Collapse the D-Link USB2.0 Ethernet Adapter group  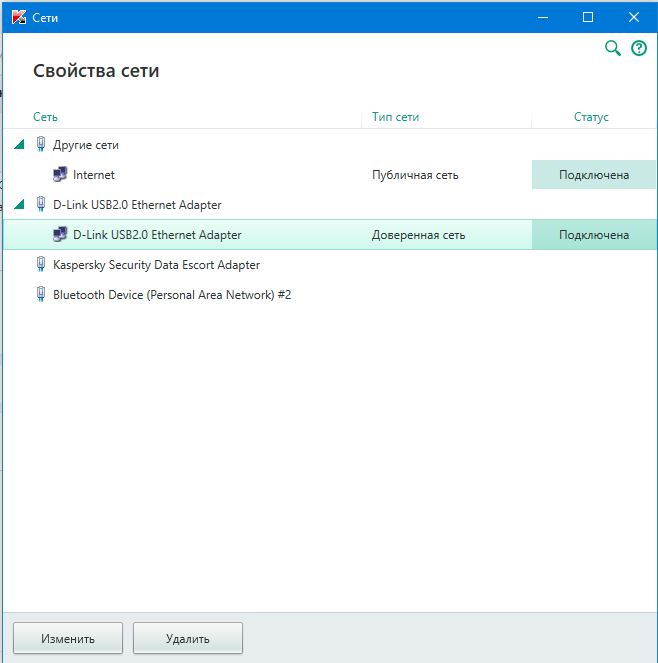pos(19,205)
